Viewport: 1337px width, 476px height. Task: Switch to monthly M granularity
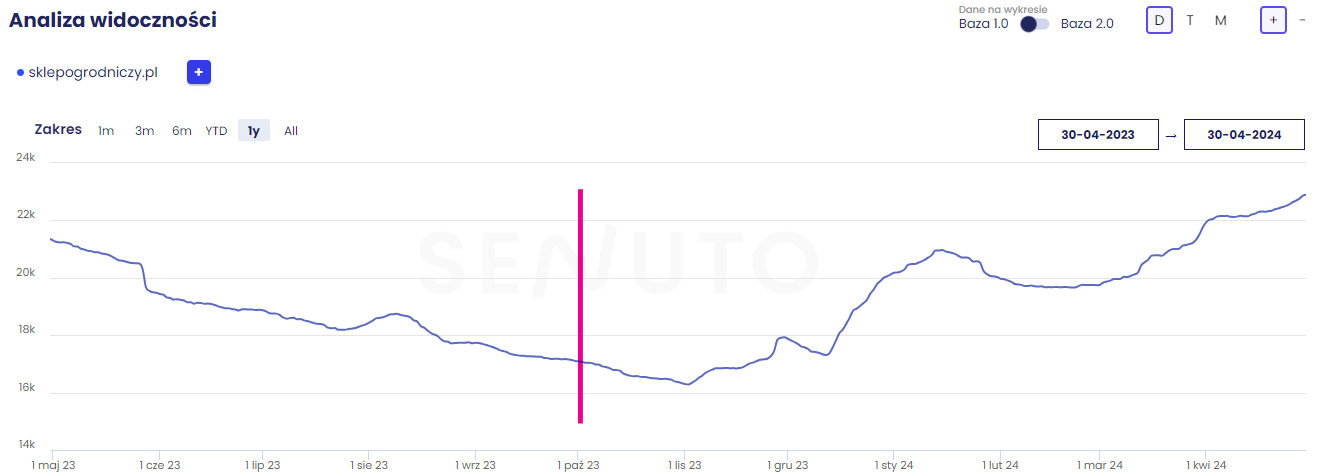click(1220, 20)
